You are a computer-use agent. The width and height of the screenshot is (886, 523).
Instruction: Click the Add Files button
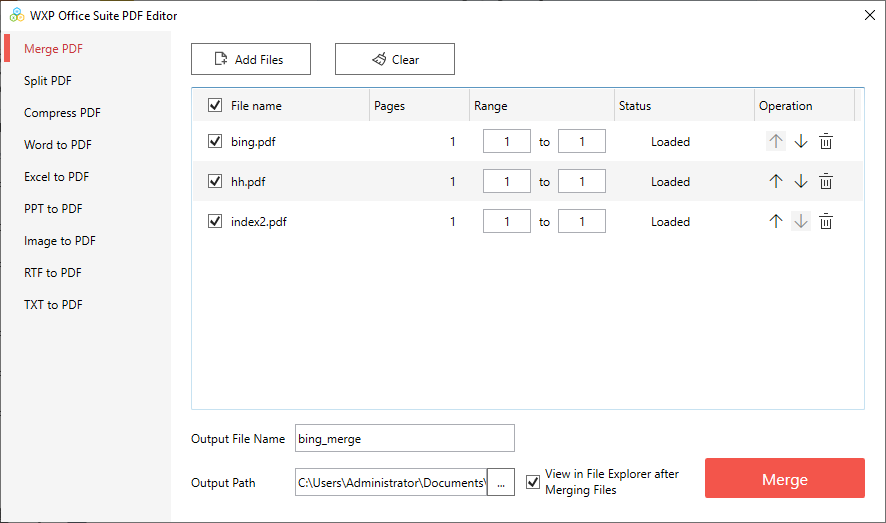coord(251,59)
